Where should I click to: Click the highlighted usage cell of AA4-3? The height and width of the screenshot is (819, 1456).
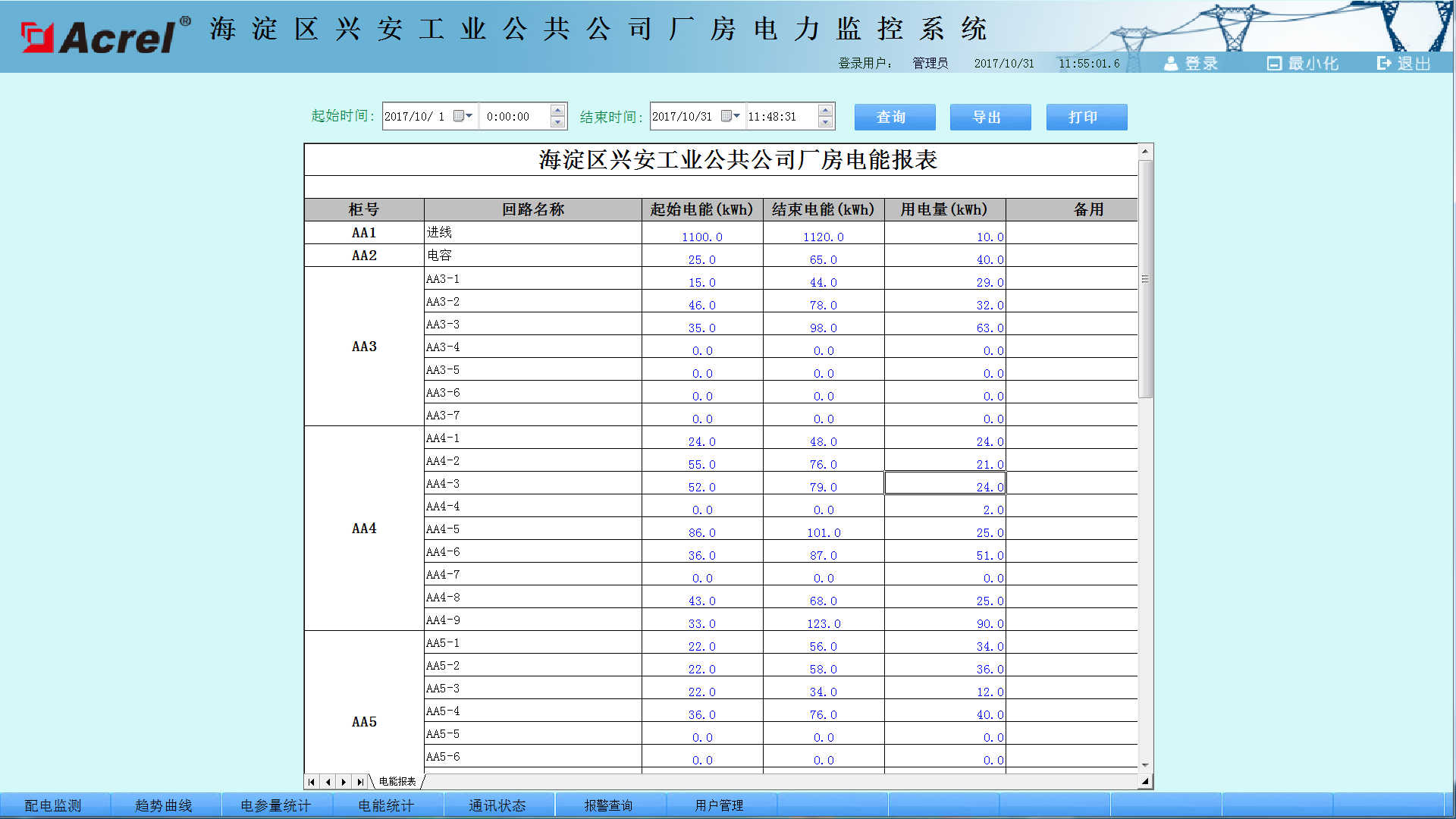[945, 483]
